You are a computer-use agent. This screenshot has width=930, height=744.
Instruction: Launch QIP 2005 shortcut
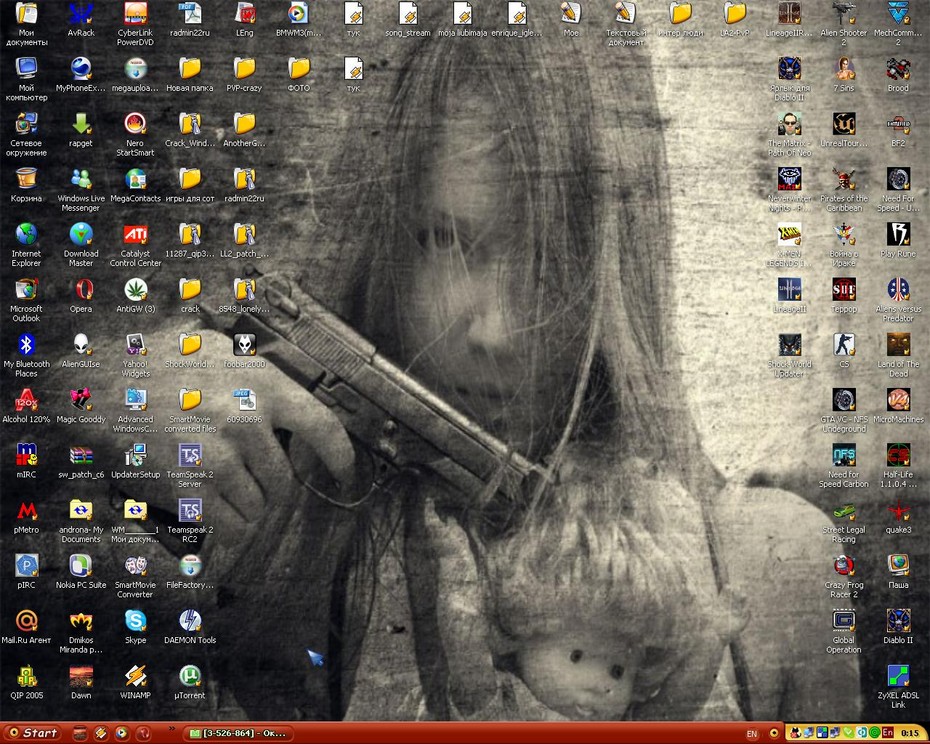pyautogui.click(x=26, y=682)
